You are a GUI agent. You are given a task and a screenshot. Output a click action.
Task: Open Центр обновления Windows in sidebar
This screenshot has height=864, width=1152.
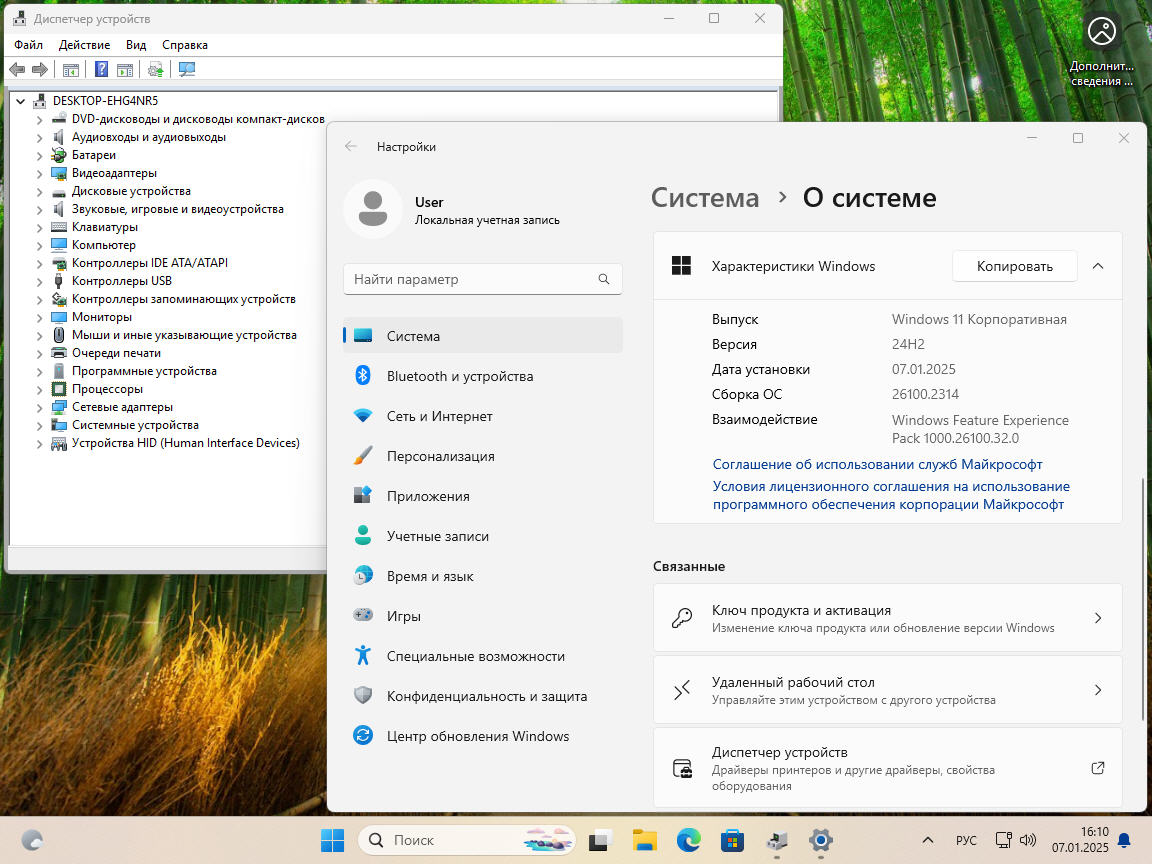click(477, 736)
